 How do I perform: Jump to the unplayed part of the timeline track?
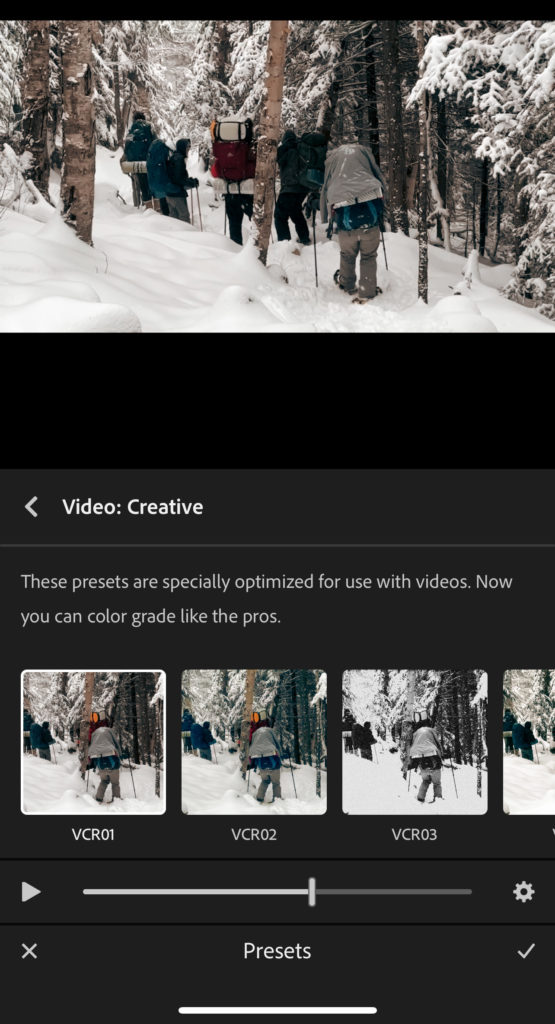click(x=394, y=891)
